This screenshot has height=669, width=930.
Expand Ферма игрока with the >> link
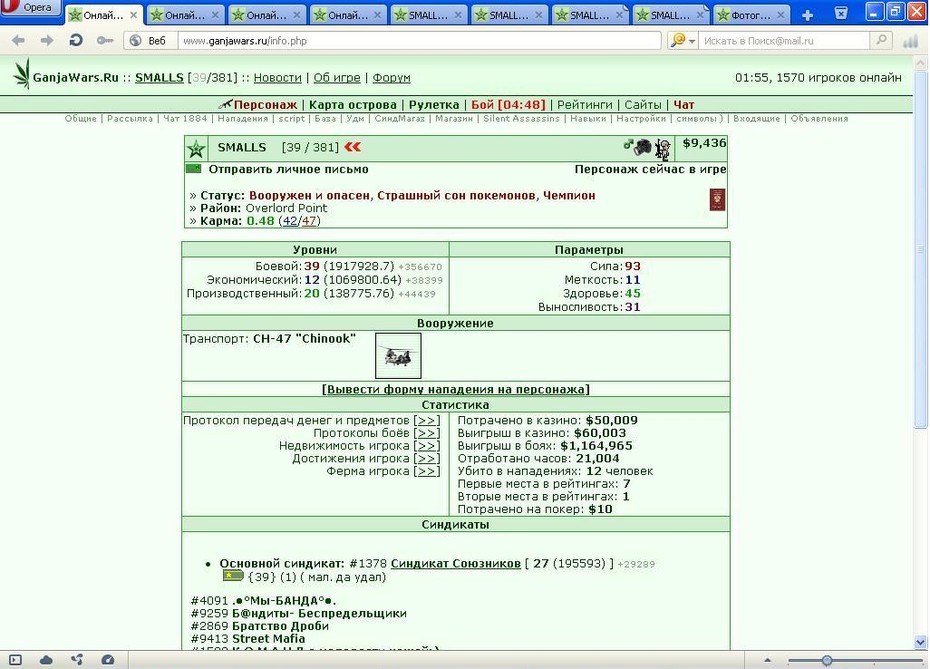click(426, 472)
